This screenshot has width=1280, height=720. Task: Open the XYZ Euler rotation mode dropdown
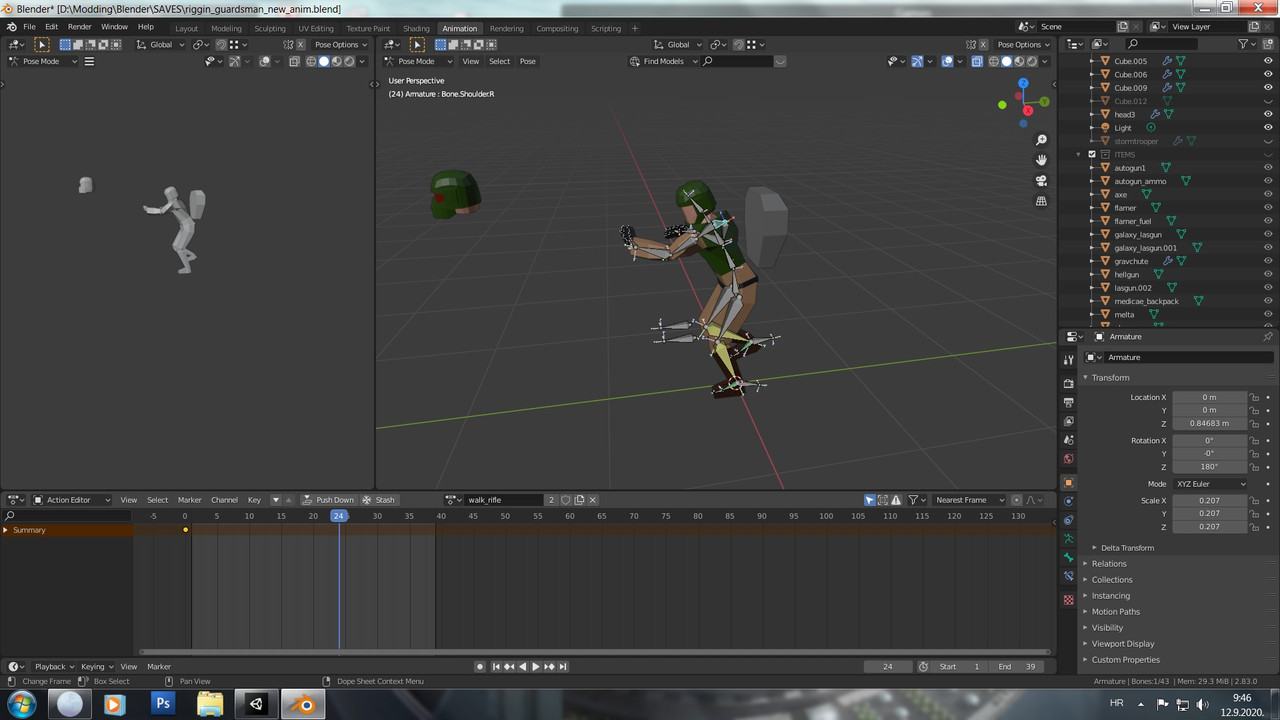pyautogui.click(x=1208, y=484)
